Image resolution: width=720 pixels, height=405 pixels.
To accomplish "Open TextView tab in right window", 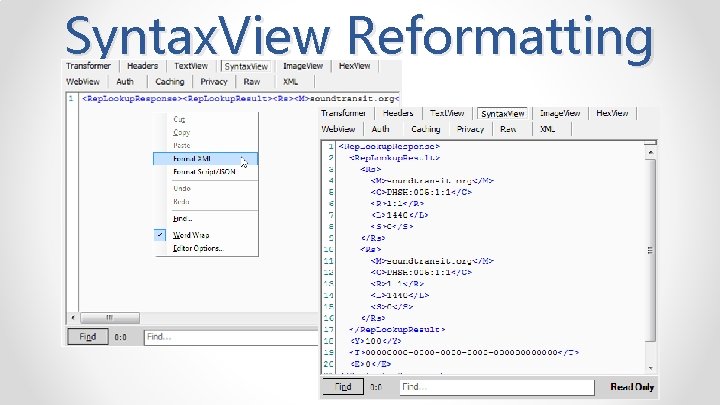I will tap(447, 113).
